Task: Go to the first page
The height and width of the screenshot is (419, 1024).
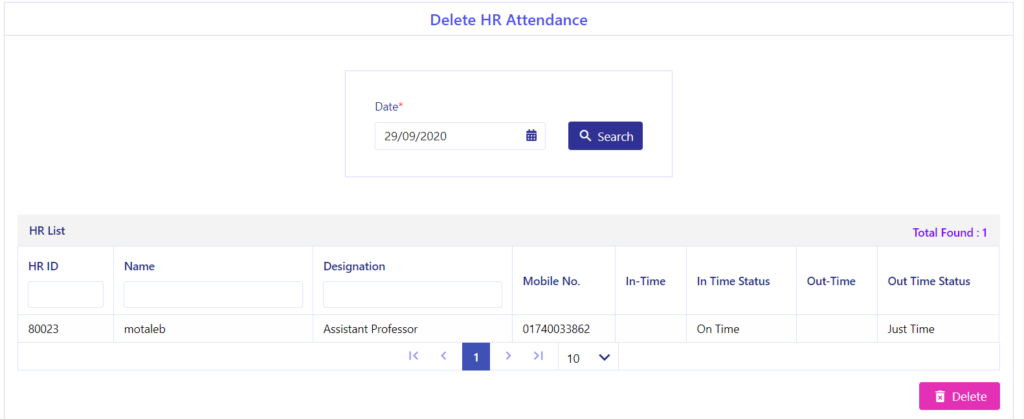Action: pos(413,356)
